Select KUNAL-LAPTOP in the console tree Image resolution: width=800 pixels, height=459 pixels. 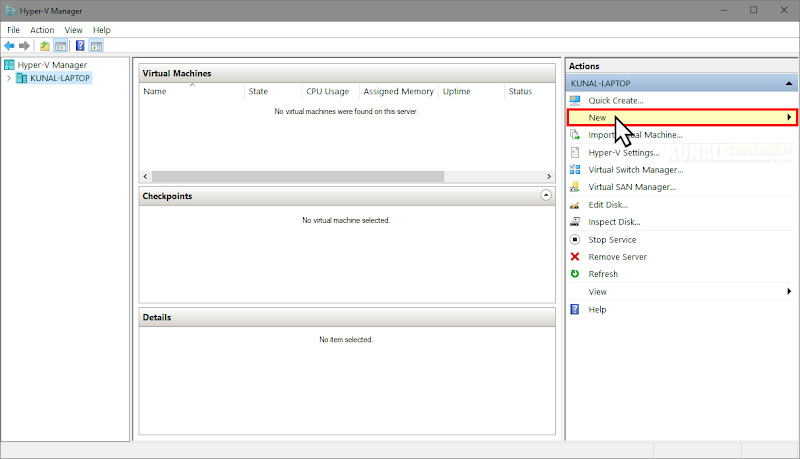(60, 78)
